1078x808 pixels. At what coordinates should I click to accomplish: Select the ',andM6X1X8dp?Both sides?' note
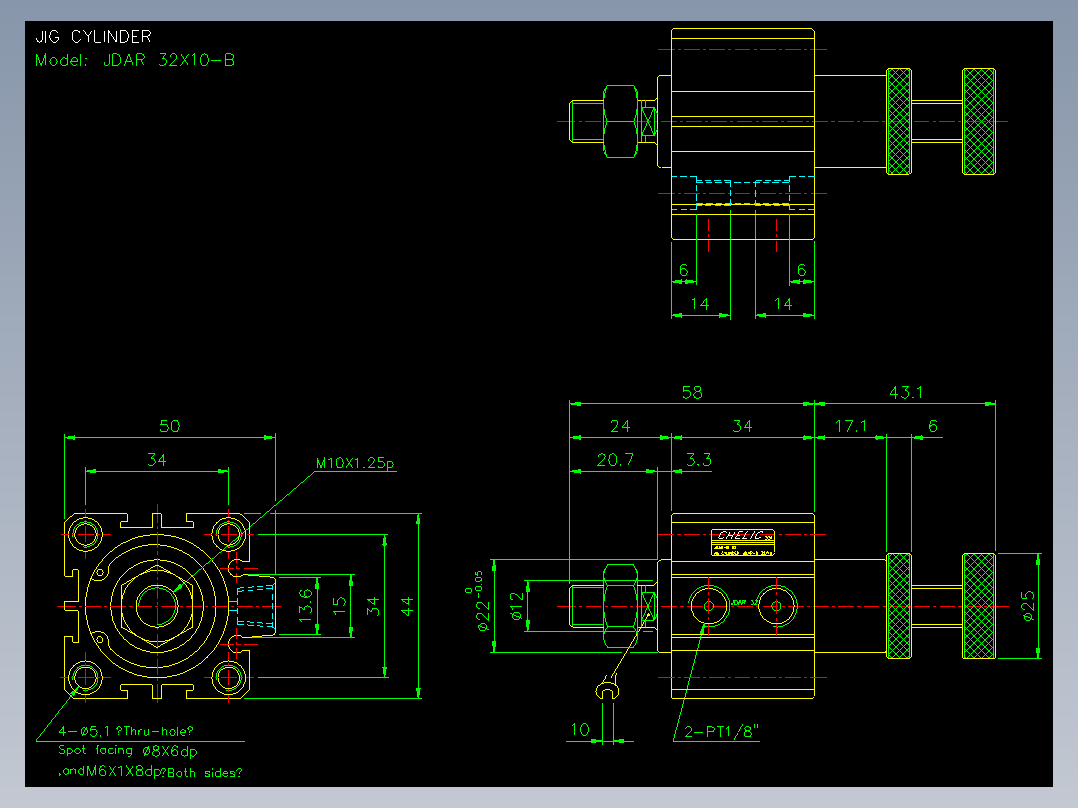[151, 772]
